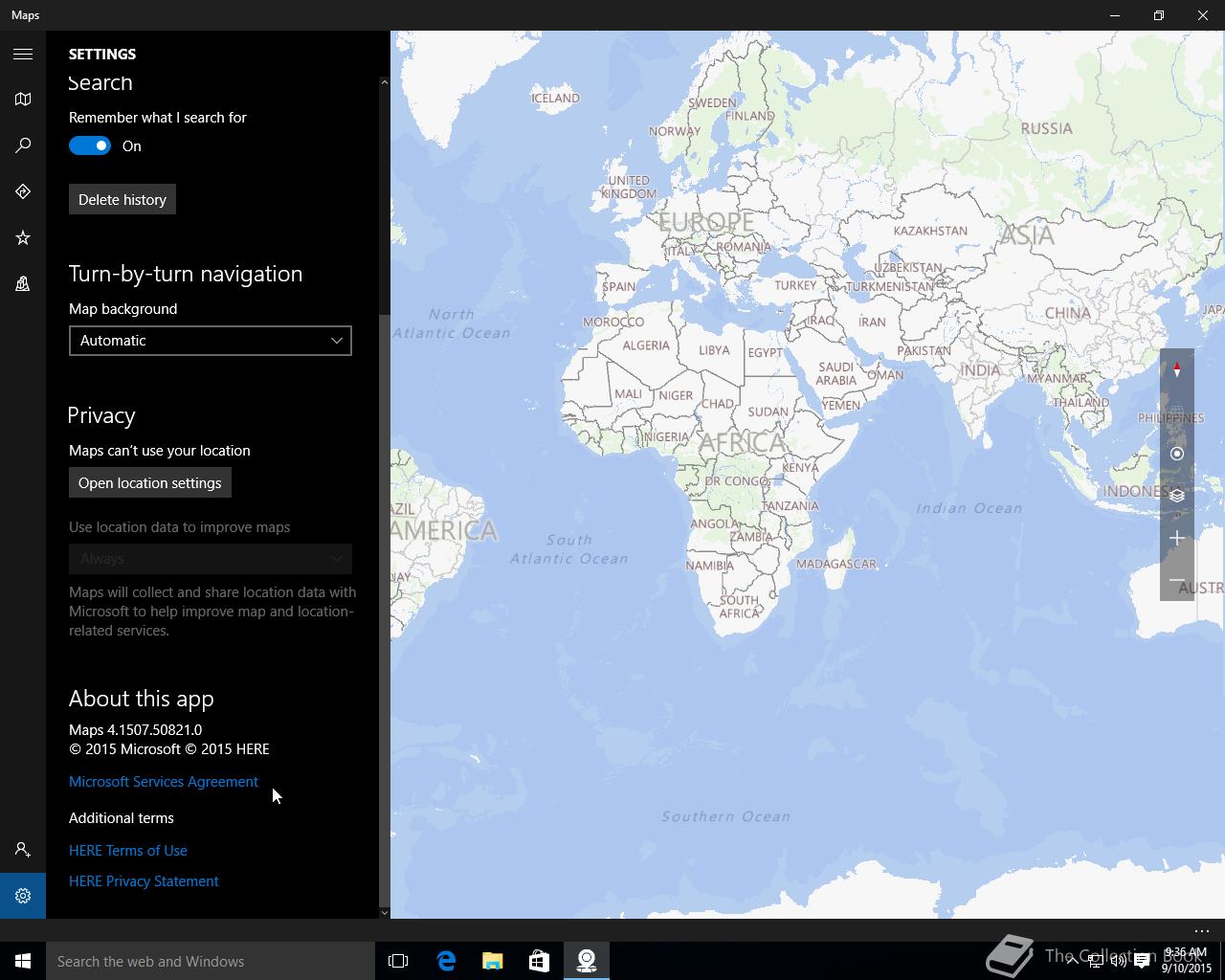
Task: Click the EUROPE label on map
Action: tap(706, 222)
